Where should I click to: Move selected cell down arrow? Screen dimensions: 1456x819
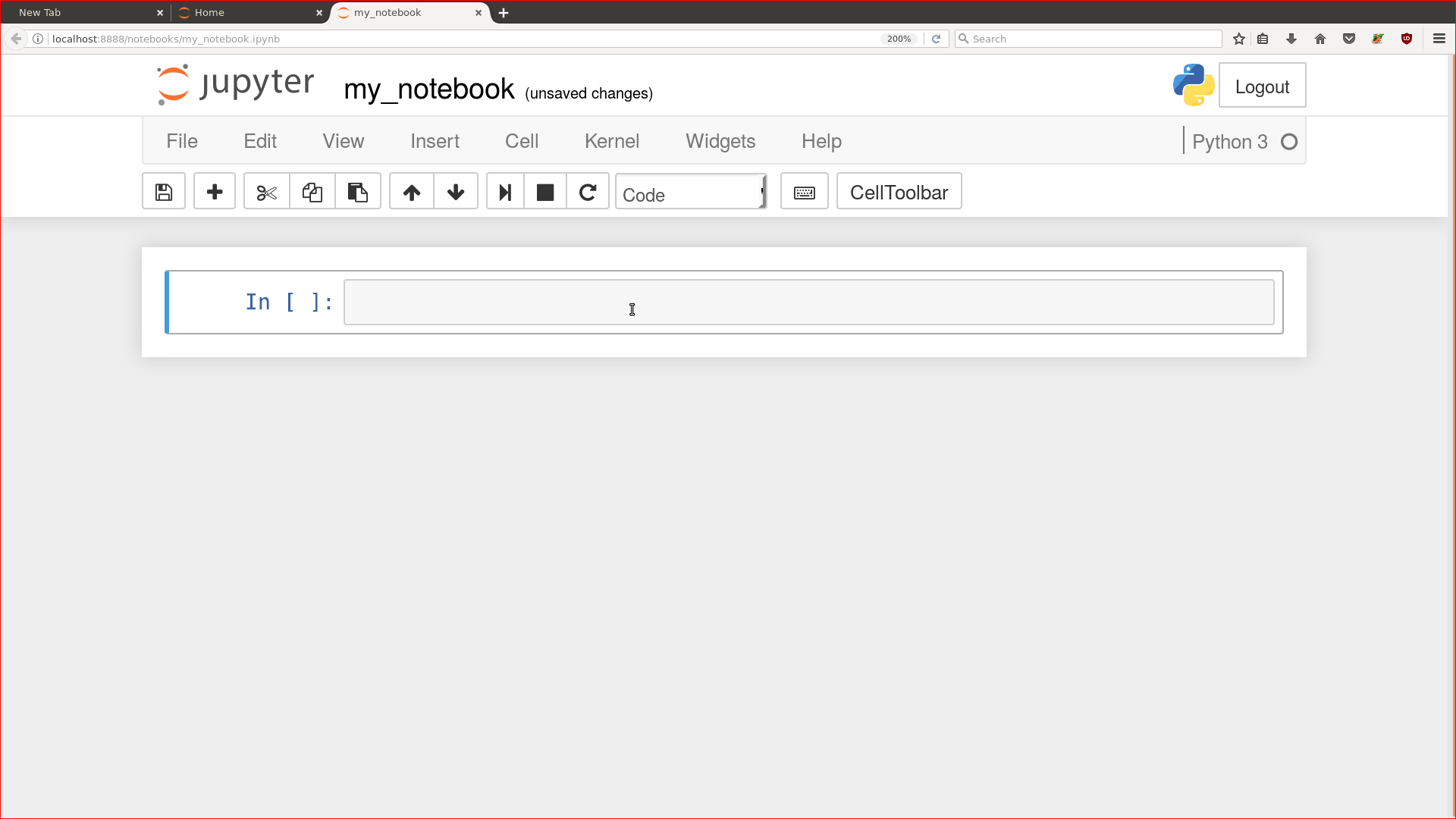456,192
